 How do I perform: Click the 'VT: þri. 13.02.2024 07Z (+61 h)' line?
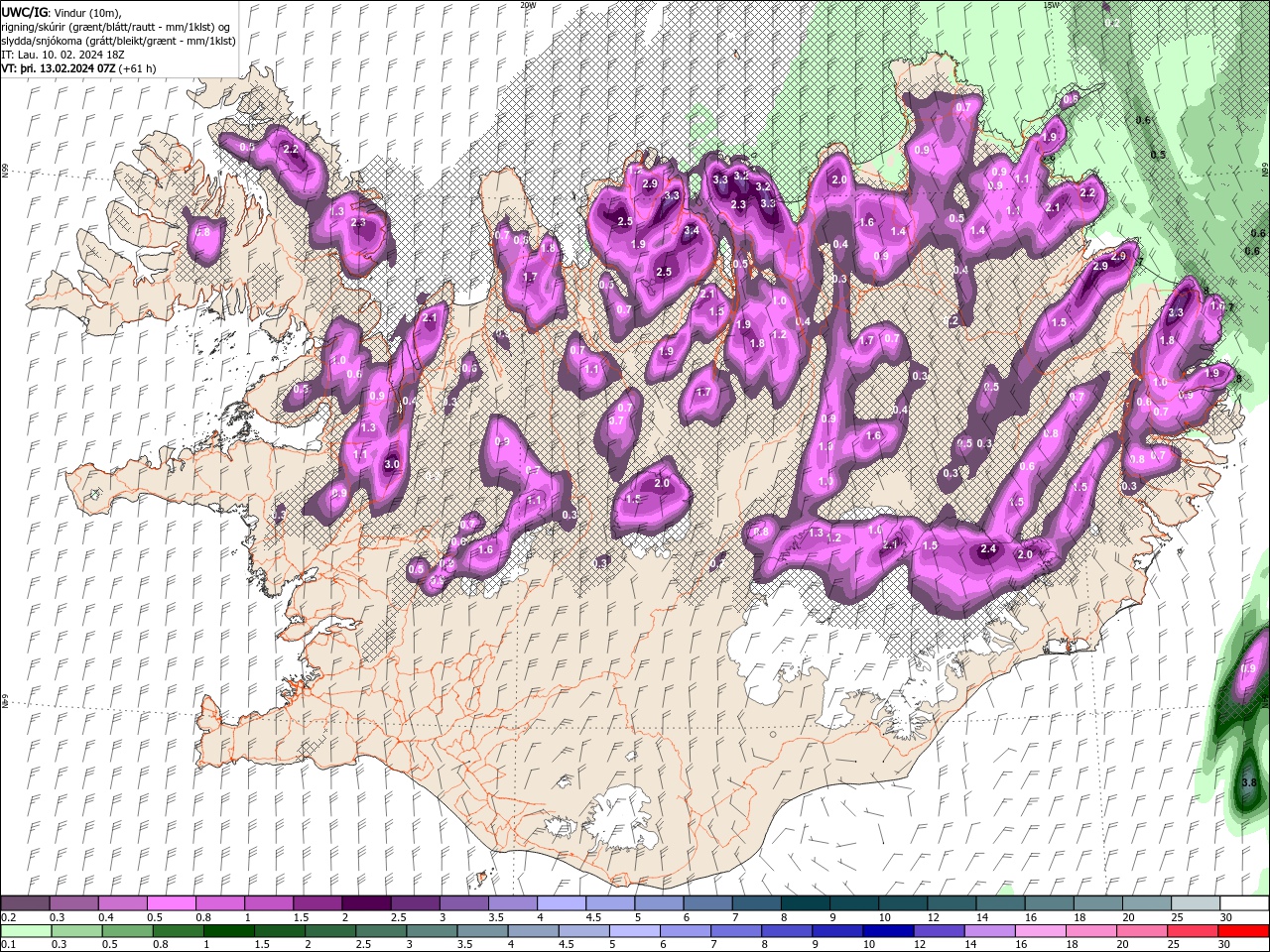pyautogui.click(x=78, y=68)
